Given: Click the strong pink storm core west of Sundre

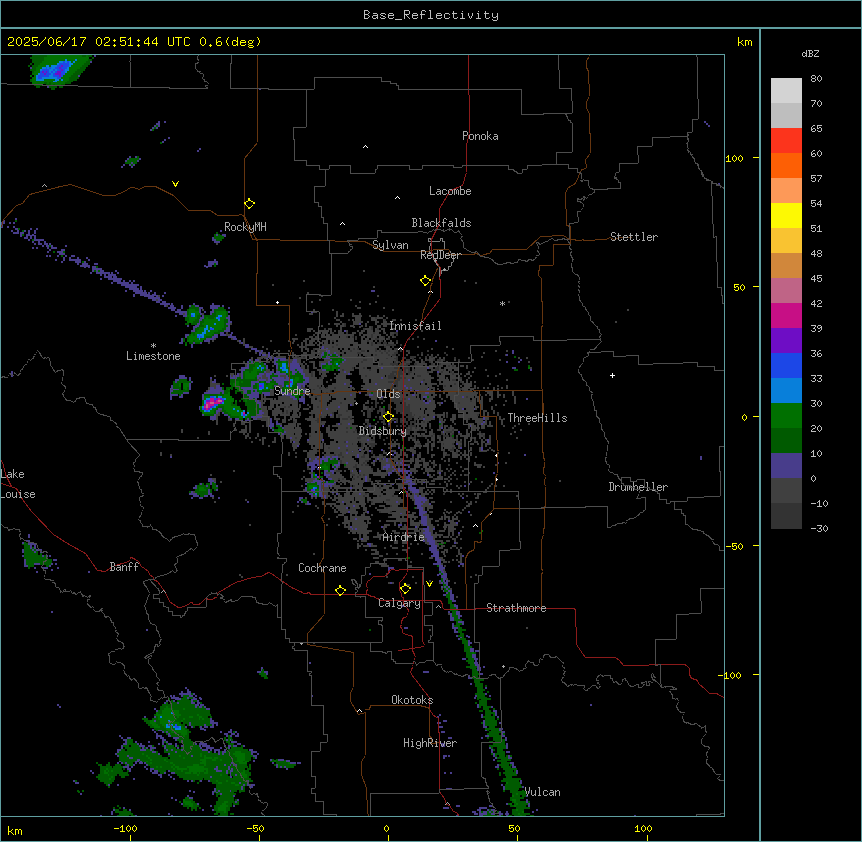Looking at the screenshot, I should coord(211,404).
